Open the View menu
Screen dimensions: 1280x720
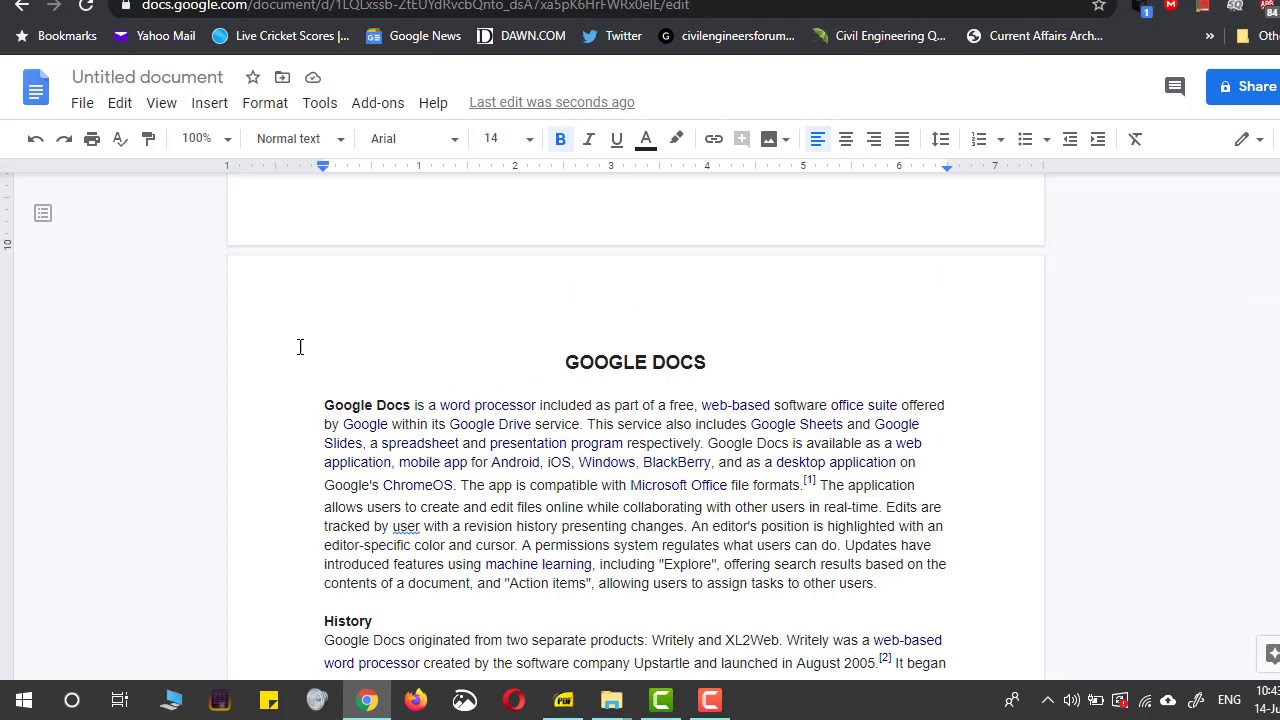coord(161,103)
